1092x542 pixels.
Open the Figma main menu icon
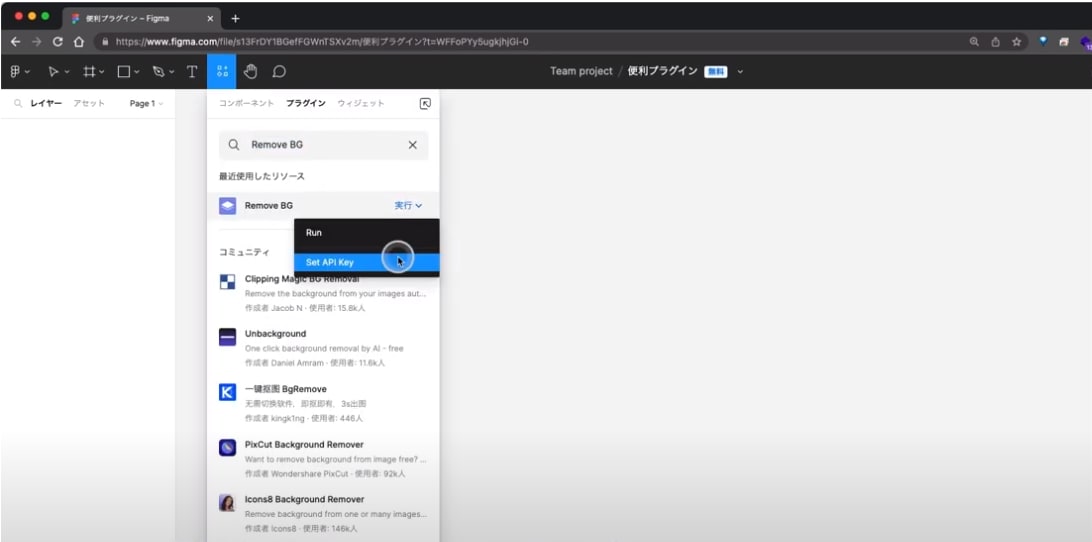15,72
